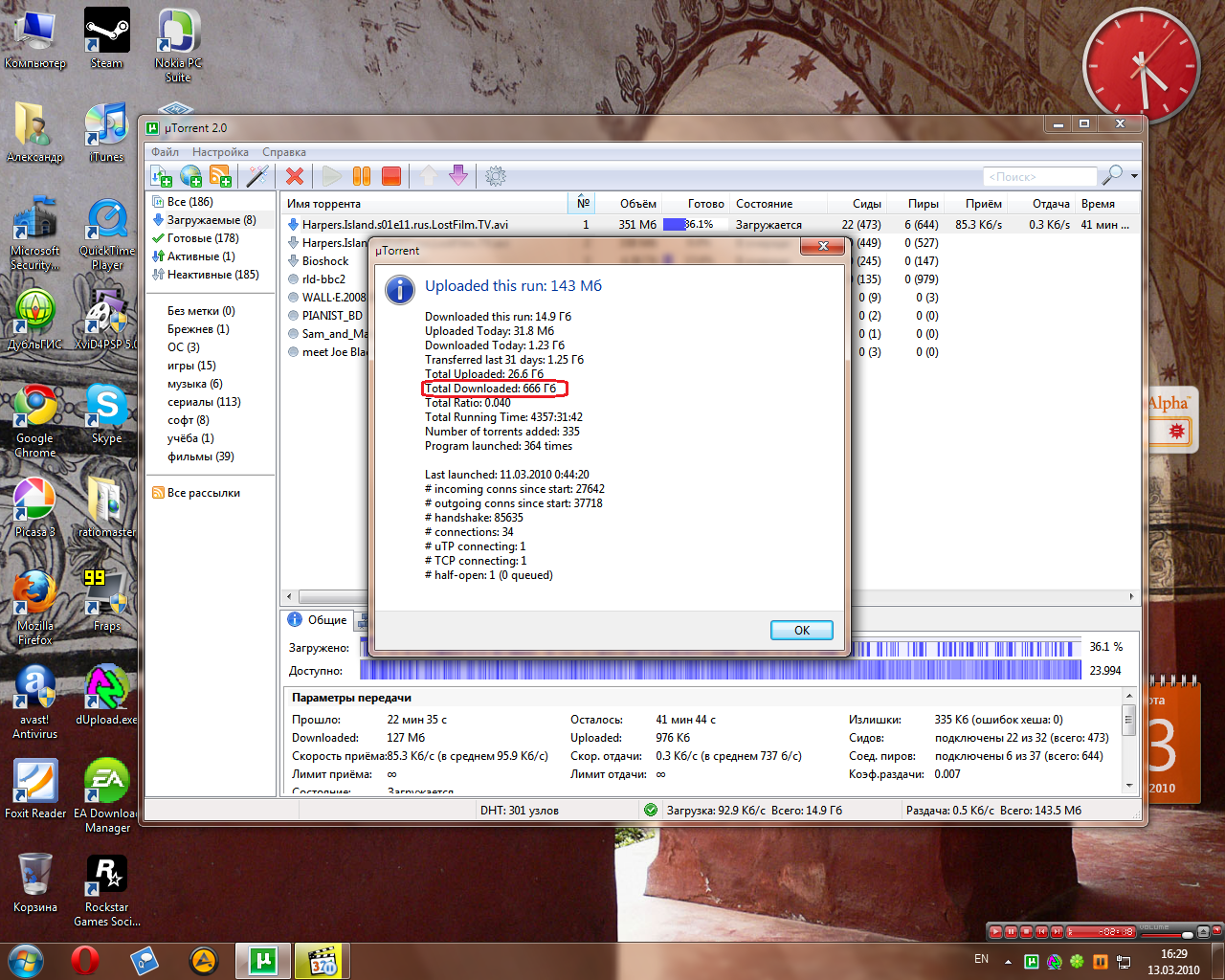Click the Add Torrent toolbar icon
1225x980 pixels.
point(161,176)
